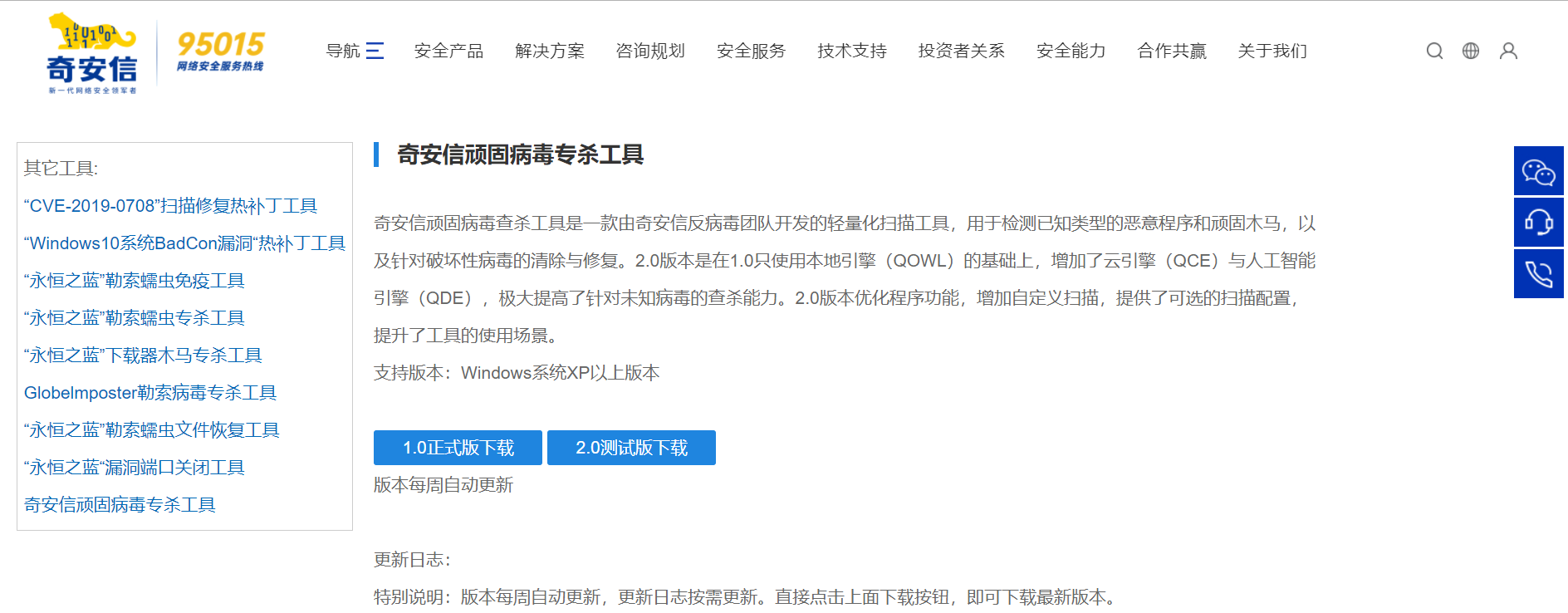Click the 奇安信 tiger logo
The image size is (1568, 613).
(92, 53)
